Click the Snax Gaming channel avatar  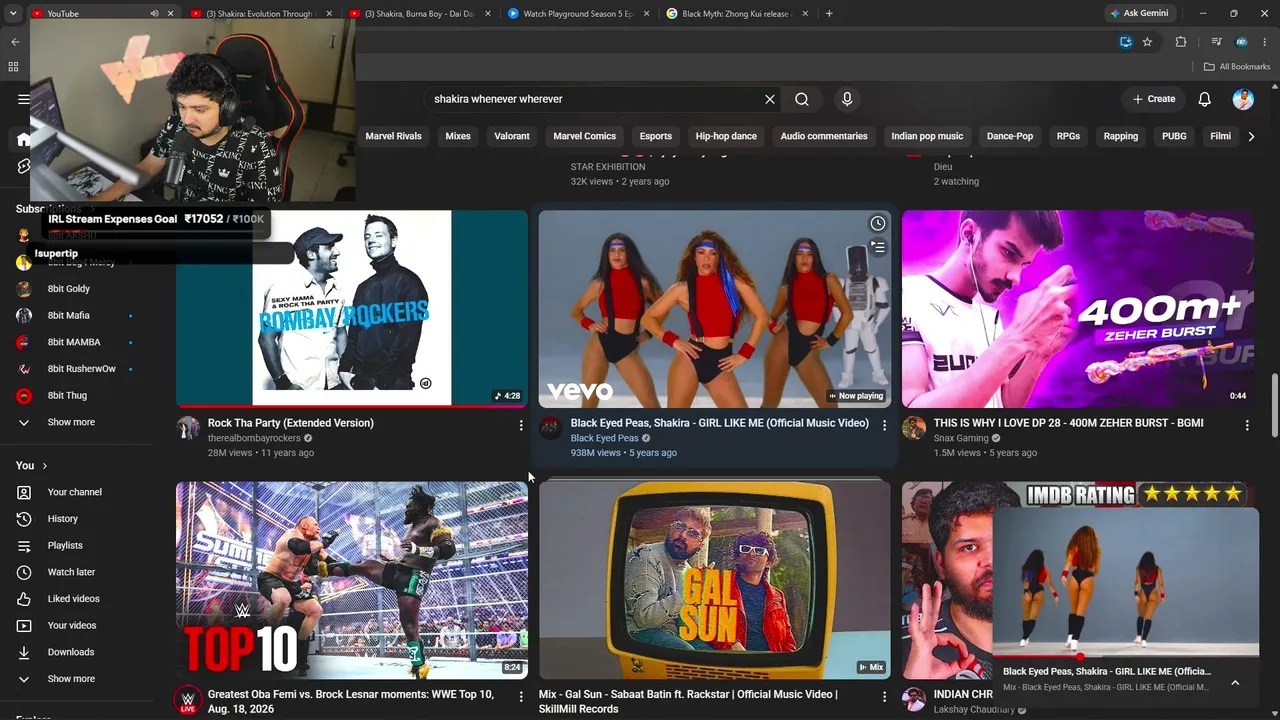(x=914, y=428)
